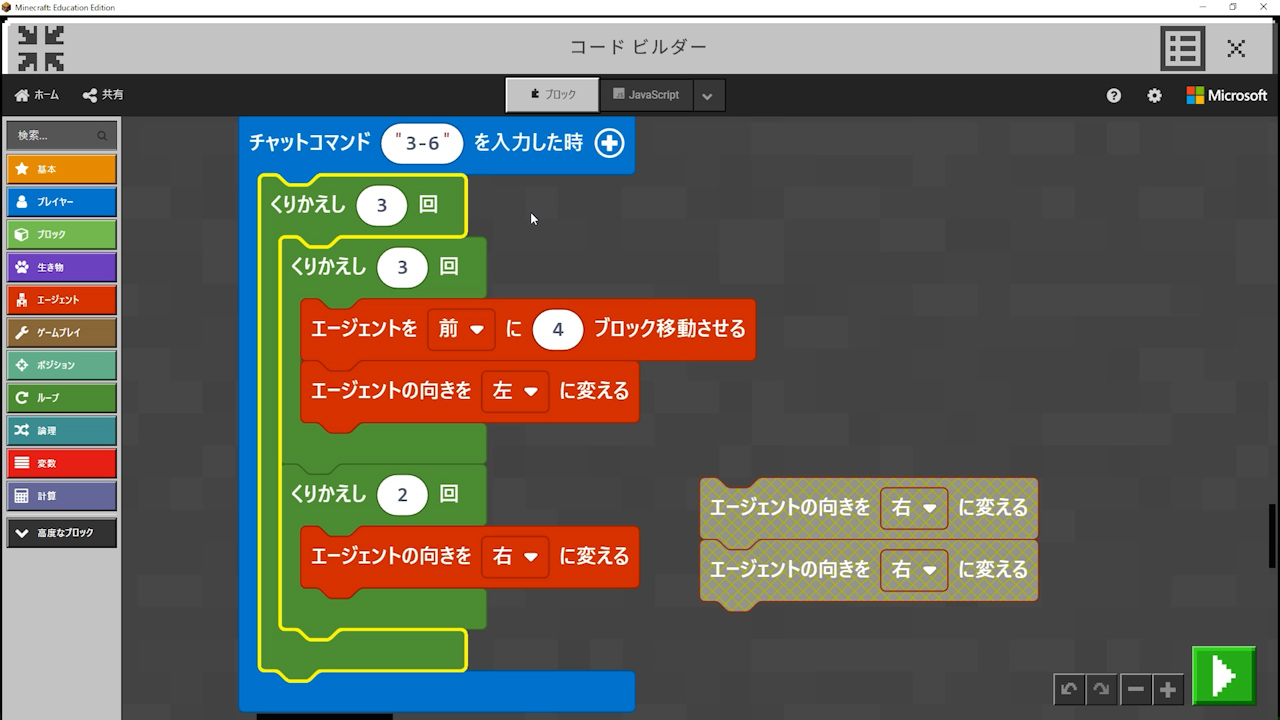This screenshot has width=1280, height=720.
Task: Click the block search field
Action: click(56, 135)
